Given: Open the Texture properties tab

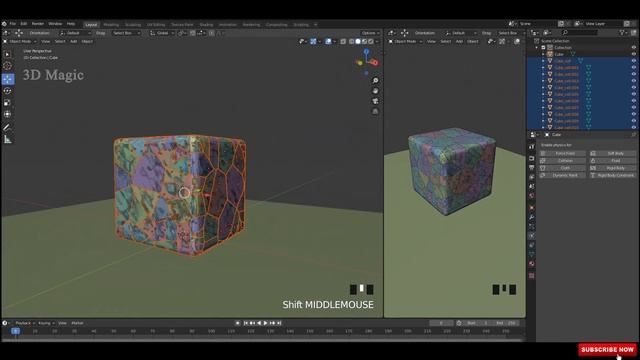Looking at the screenshot, I should (x=531, y=276).
